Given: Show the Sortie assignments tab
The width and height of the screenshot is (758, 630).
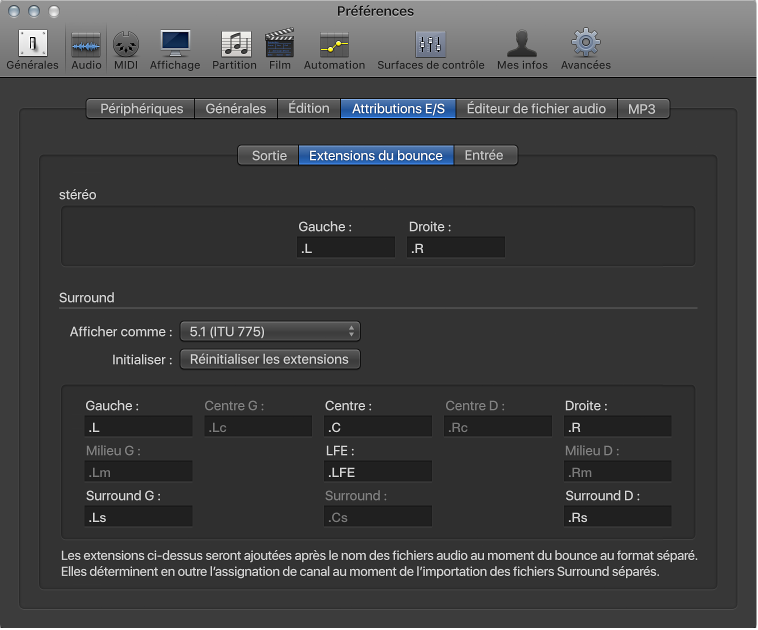Looking at the screenshot, I should [x=268, y=156].
